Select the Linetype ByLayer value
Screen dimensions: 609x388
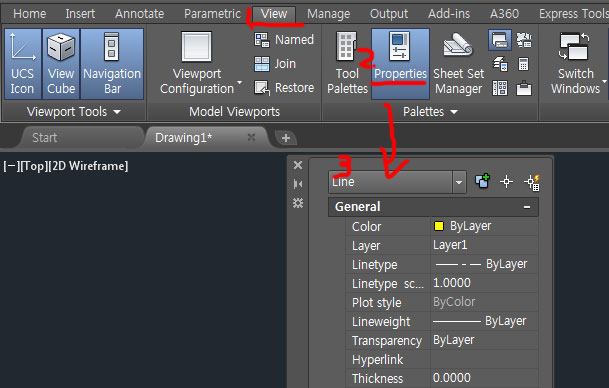pos(484,264)
